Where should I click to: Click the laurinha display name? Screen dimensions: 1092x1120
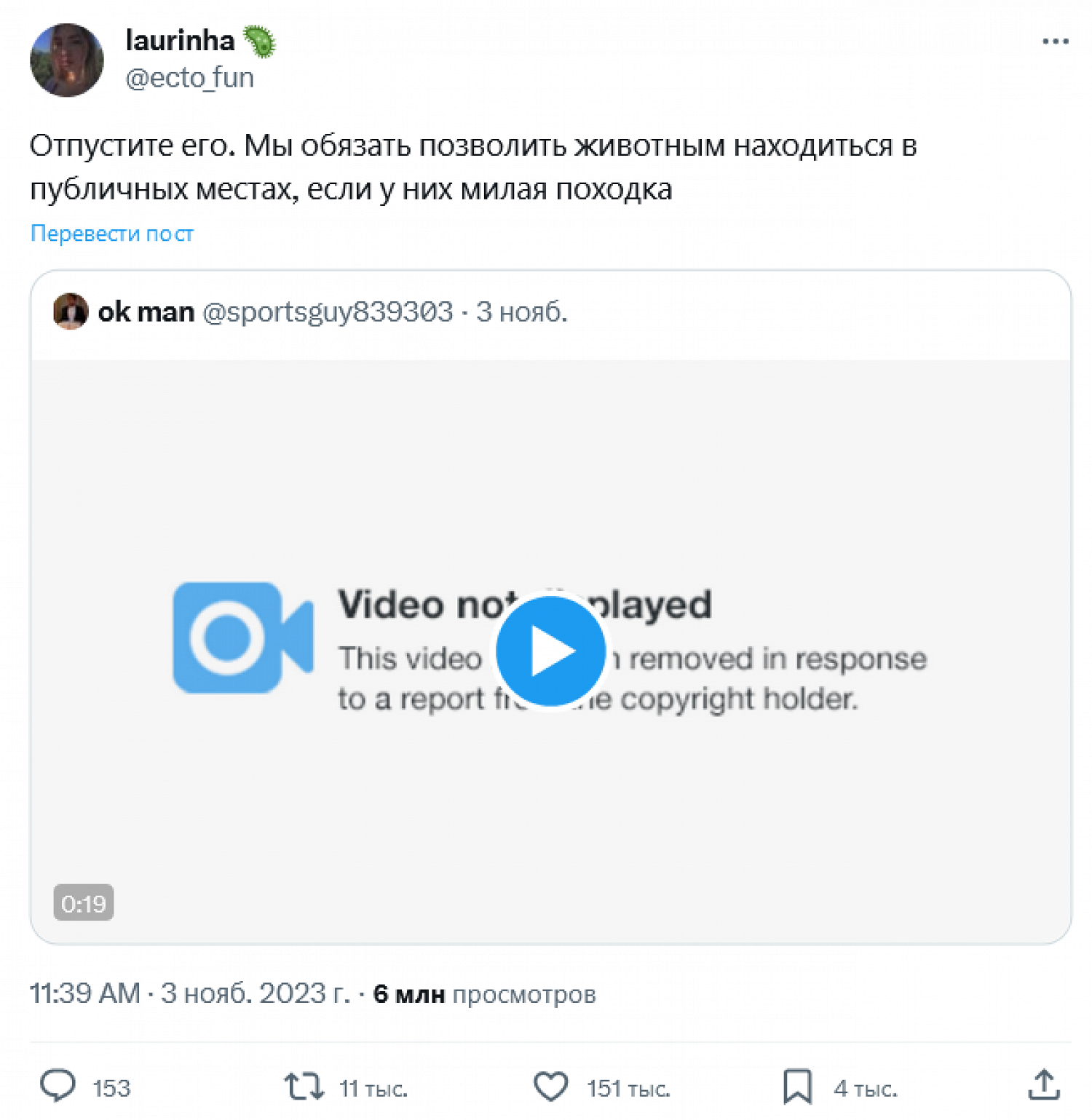(180, 41)
